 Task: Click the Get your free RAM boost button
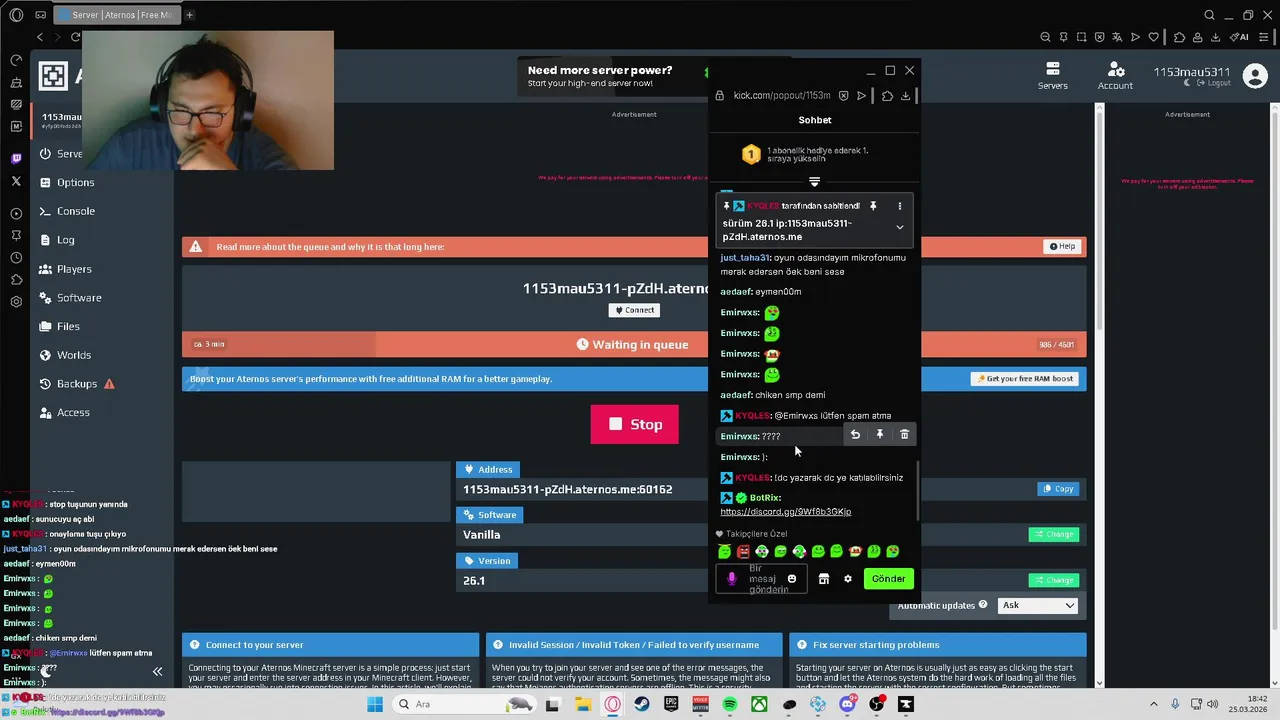pos(1025,379)
